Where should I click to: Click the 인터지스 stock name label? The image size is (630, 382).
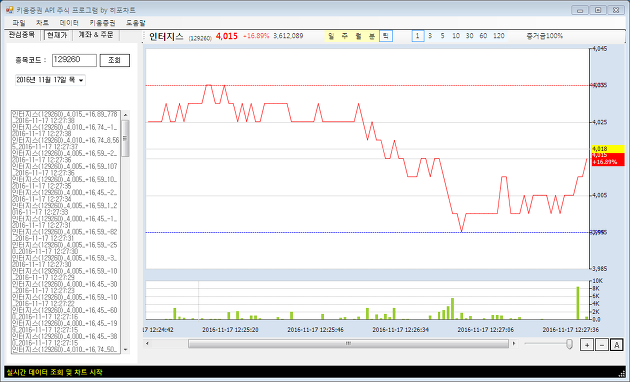click(x=166, y=37)
